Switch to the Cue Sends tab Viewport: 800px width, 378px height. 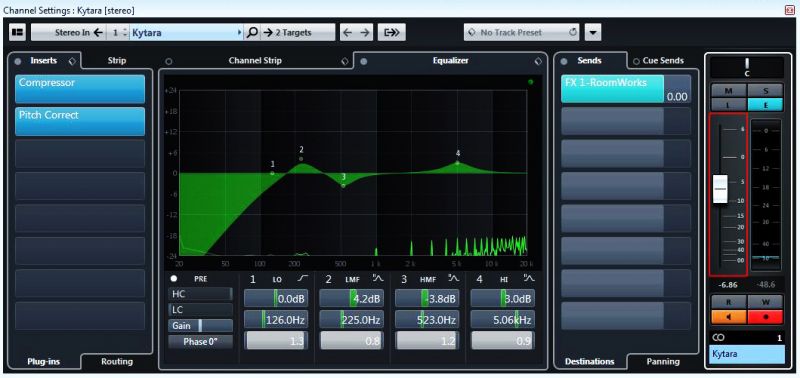pos(663,61)
